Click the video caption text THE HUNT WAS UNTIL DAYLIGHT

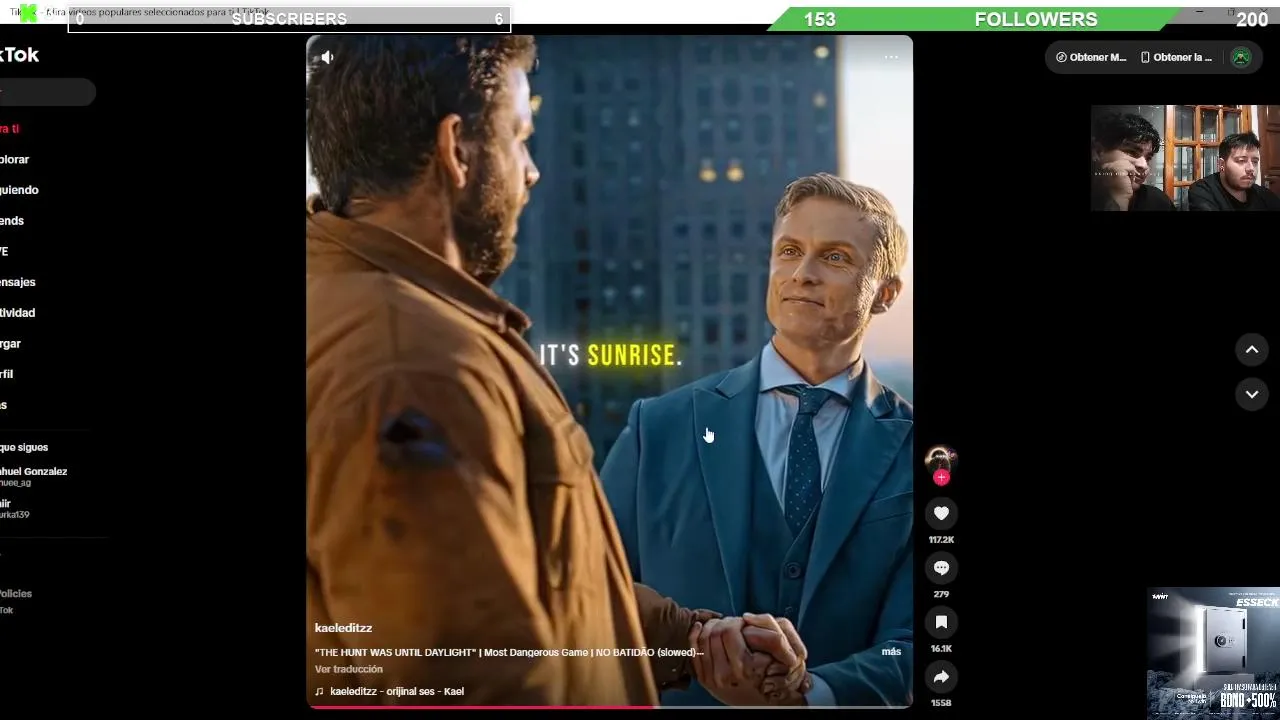509,652
